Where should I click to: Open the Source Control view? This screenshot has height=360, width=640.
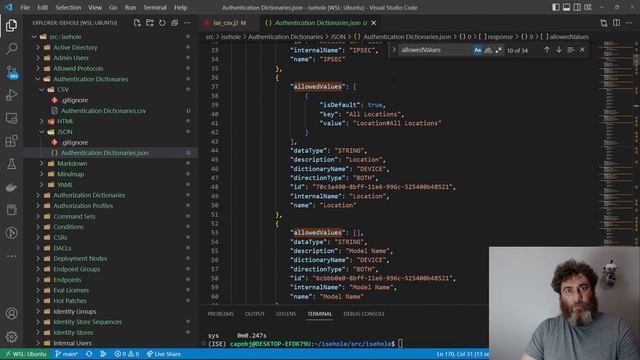tap(11, 72)
